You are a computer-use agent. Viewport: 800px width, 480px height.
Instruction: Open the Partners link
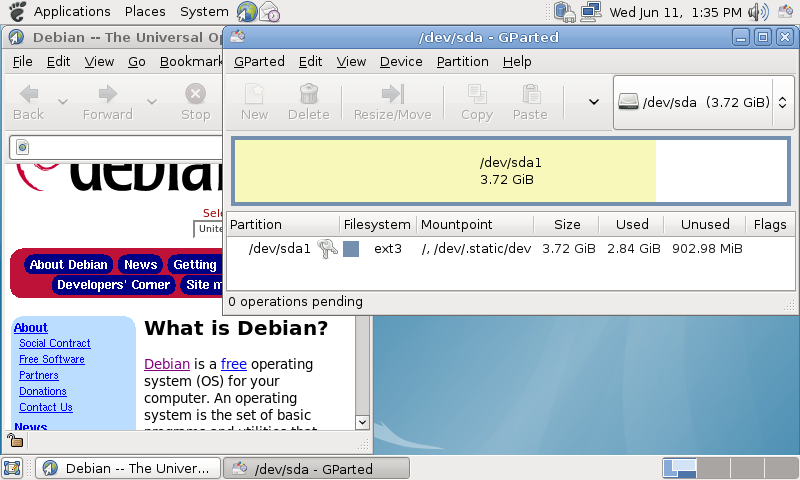point(39,375)
